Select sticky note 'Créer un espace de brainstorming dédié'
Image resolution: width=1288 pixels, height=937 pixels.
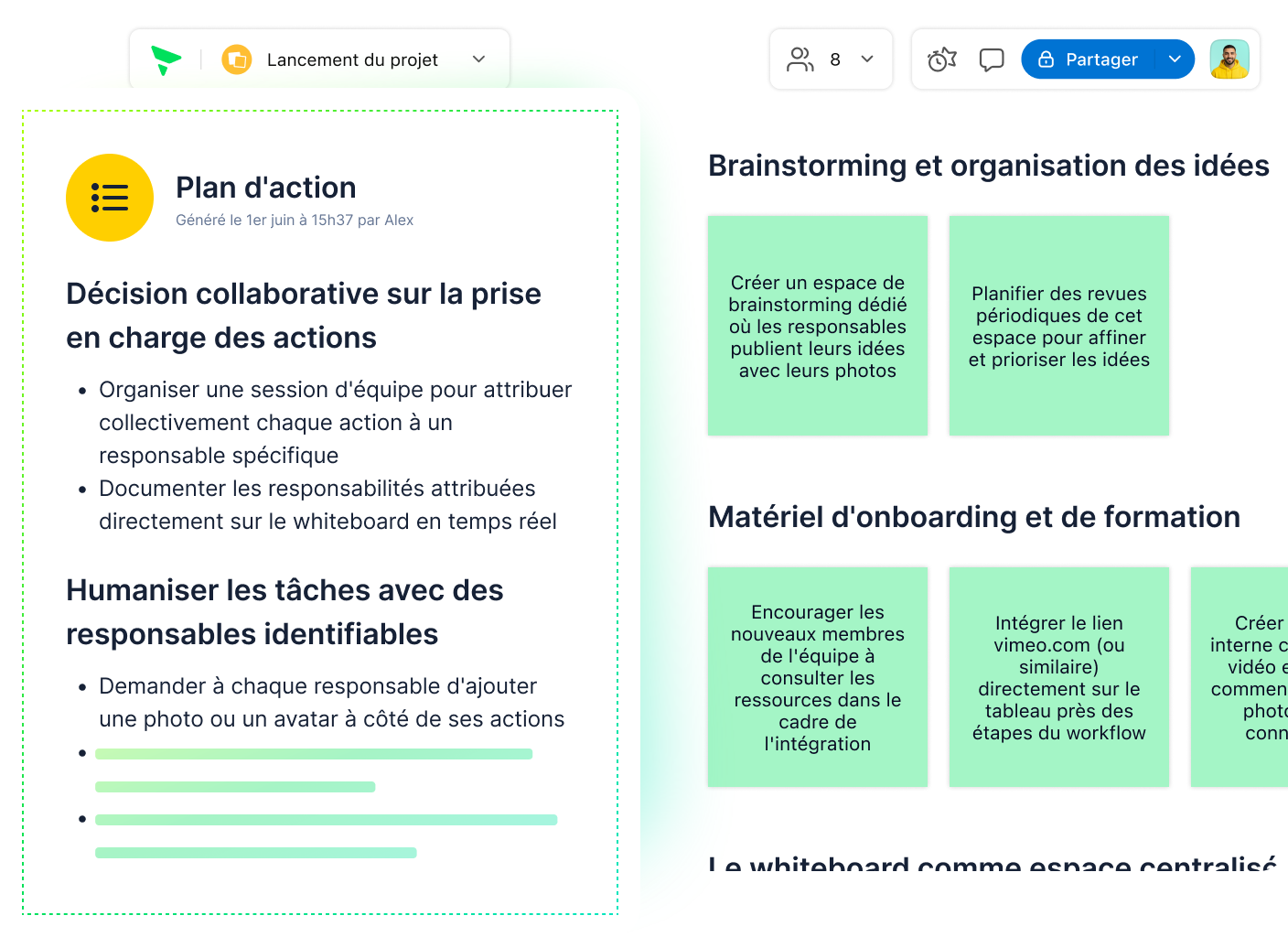pos(818,326)
